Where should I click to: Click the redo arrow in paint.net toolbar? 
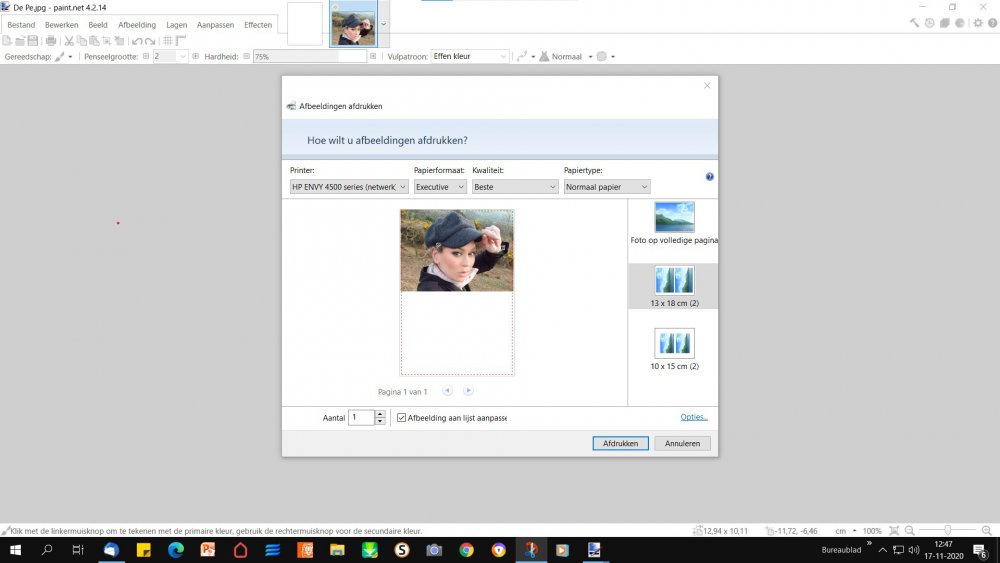[150, 41]
